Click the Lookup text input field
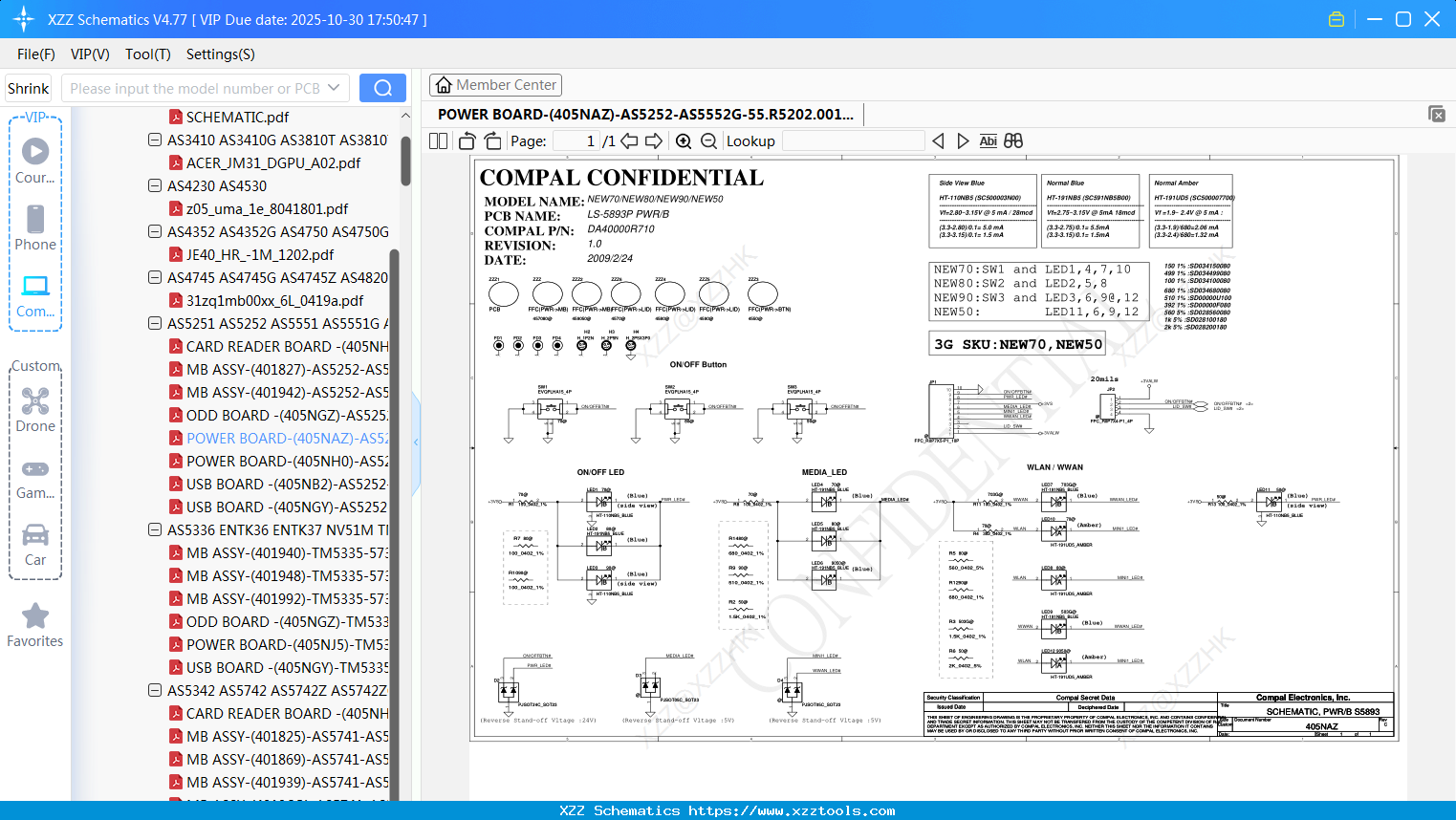 [854, 141]
